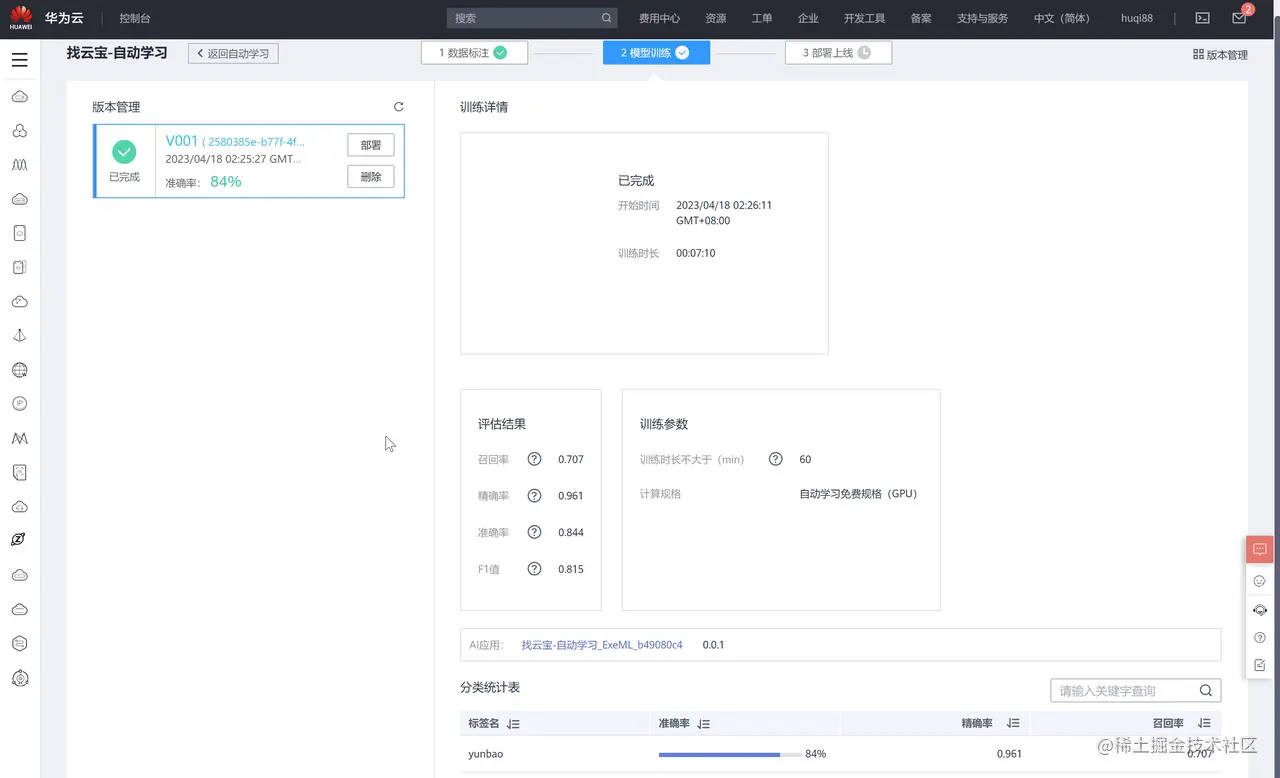Open 资源 in top menu

click(x=715, y=18)
